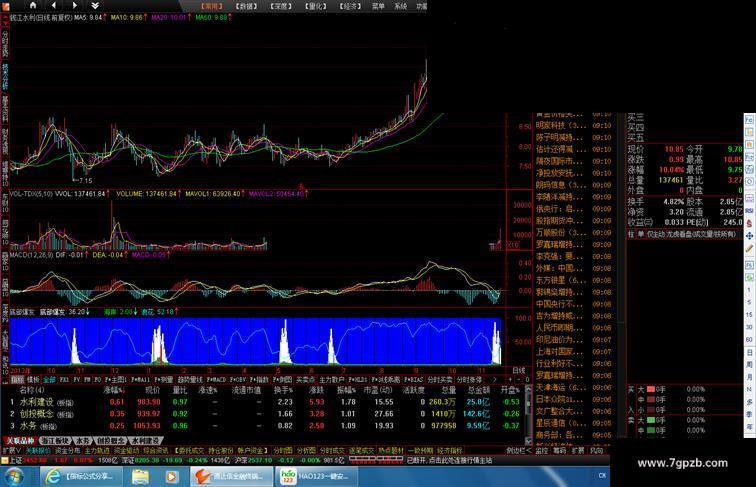Click the blue four-way arrows icon in the right sidebar

point(749,236)
